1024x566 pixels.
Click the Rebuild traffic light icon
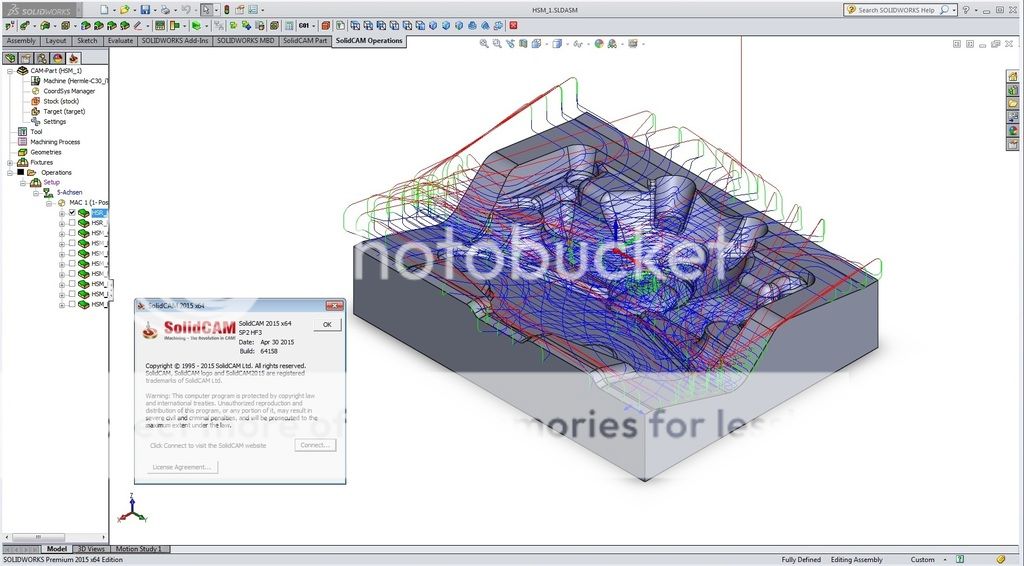coord(227,9)
